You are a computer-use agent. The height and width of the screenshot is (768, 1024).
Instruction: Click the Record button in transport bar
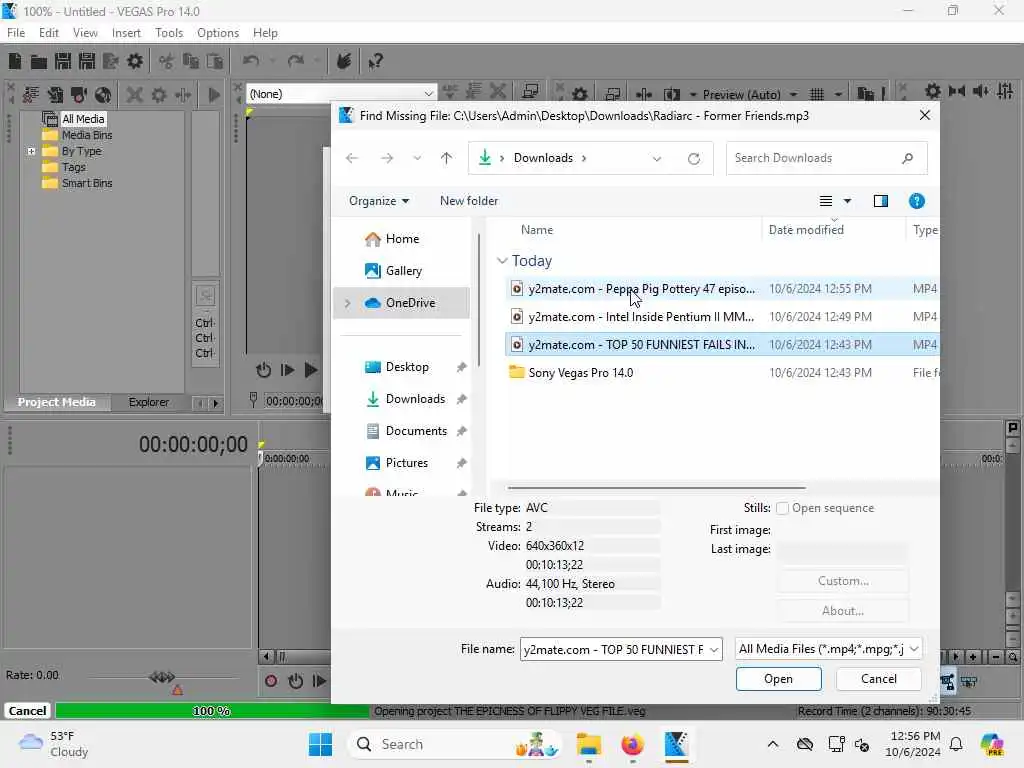[x=270, y=681]
